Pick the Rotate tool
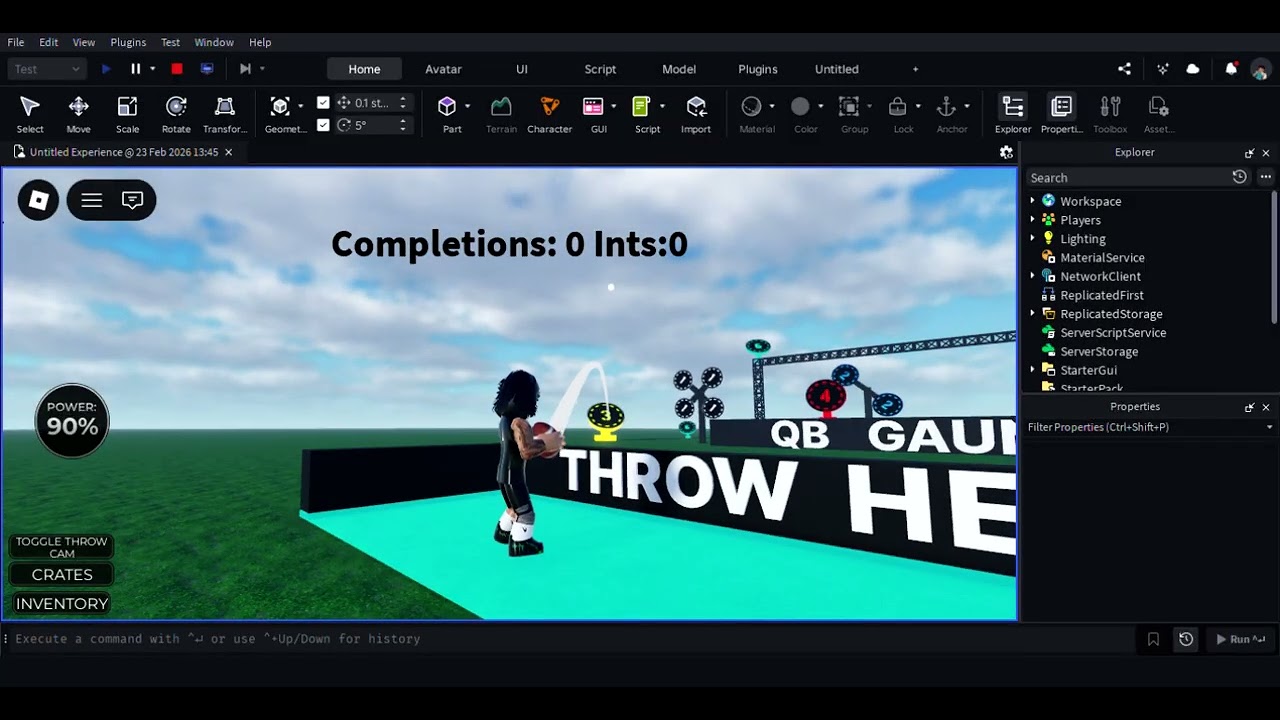The image size is (1280, 720). [x=176, y=114]
